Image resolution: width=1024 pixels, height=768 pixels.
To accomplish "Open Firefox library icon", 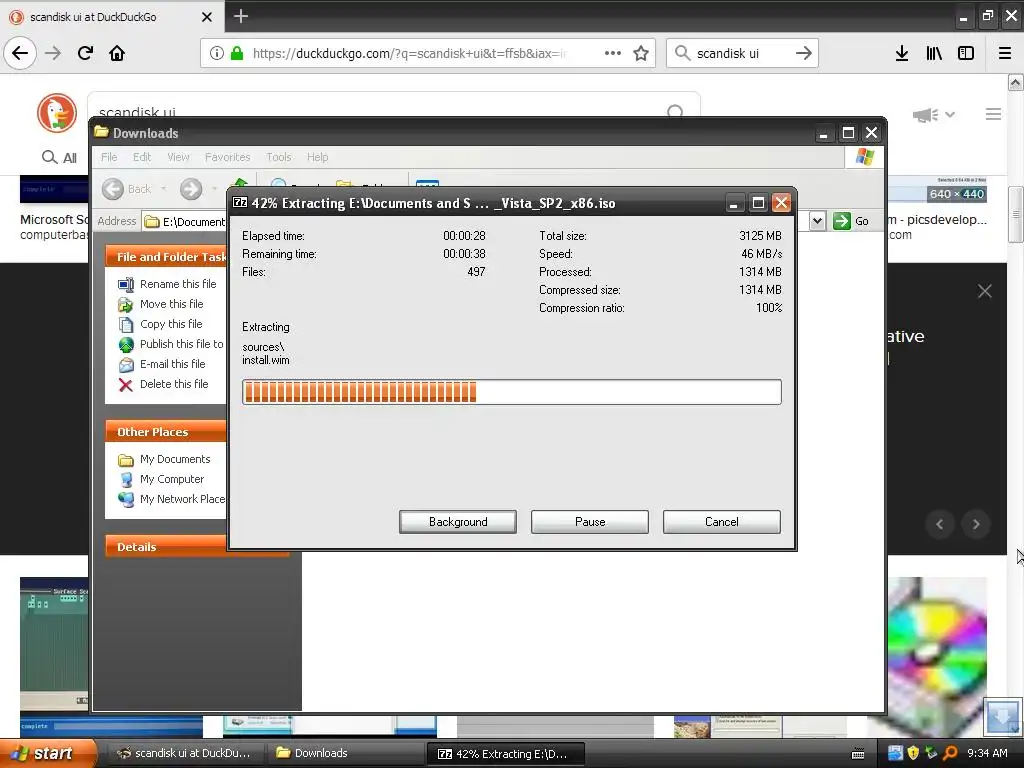I will 934,53.
